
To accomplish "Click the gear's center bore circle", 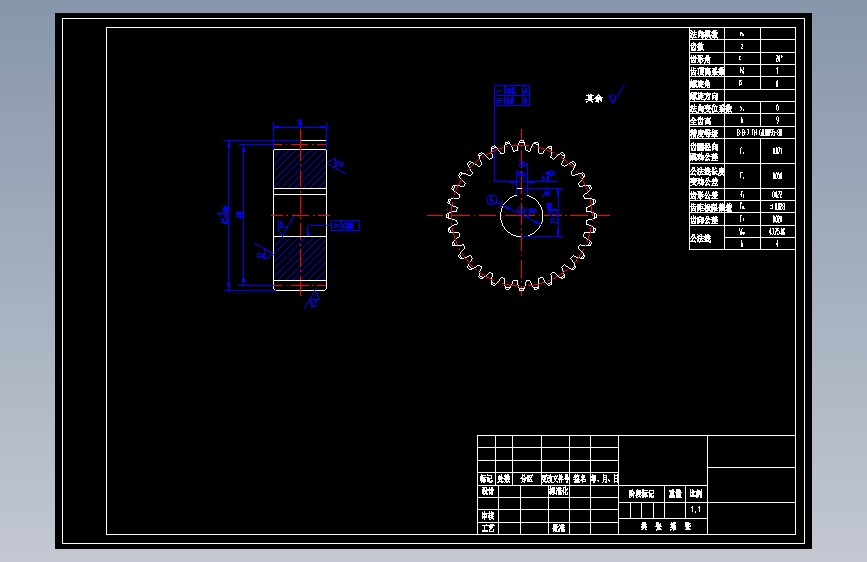I will [521, 216].
